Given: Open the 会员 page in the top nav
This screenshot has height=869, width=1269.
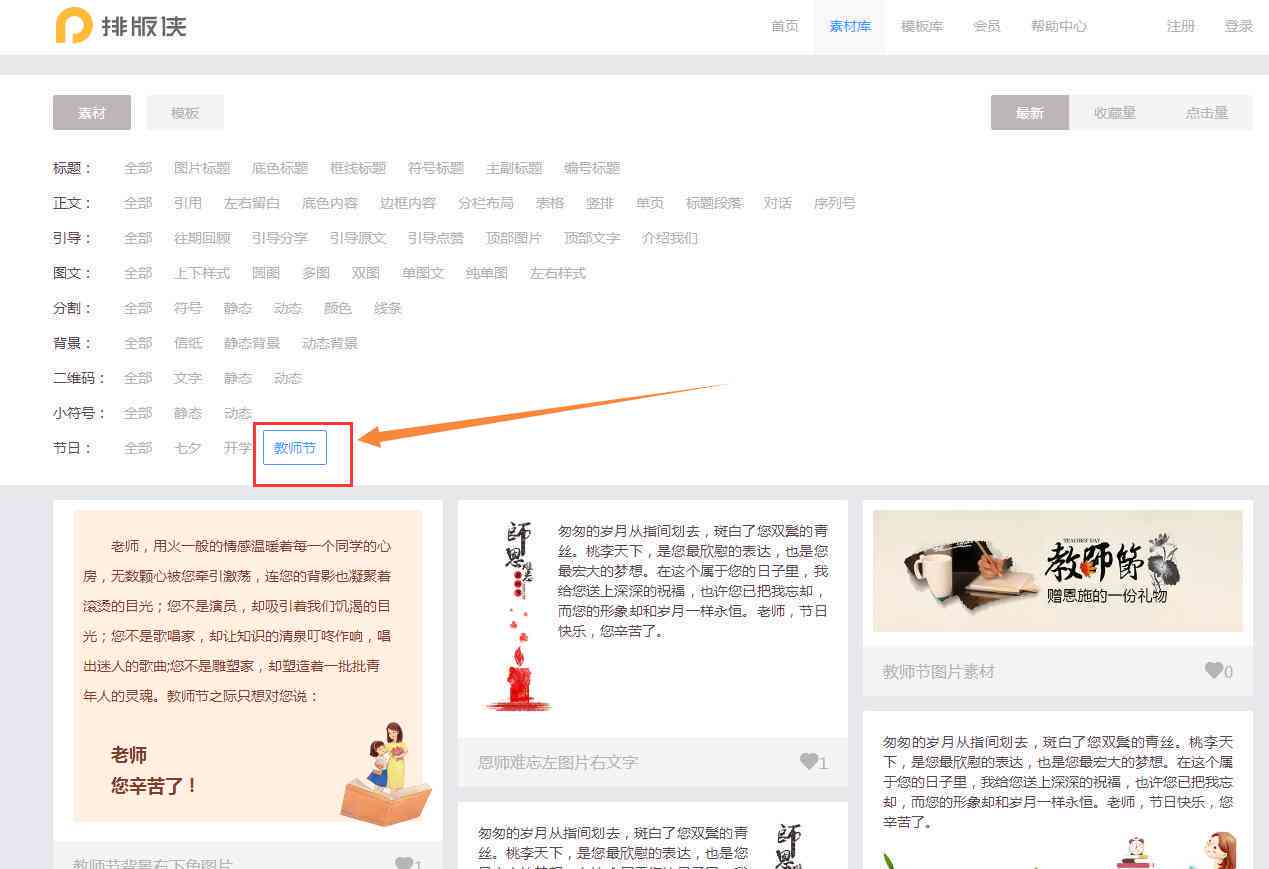Looking at the screenshot, I should coord(987,26).
